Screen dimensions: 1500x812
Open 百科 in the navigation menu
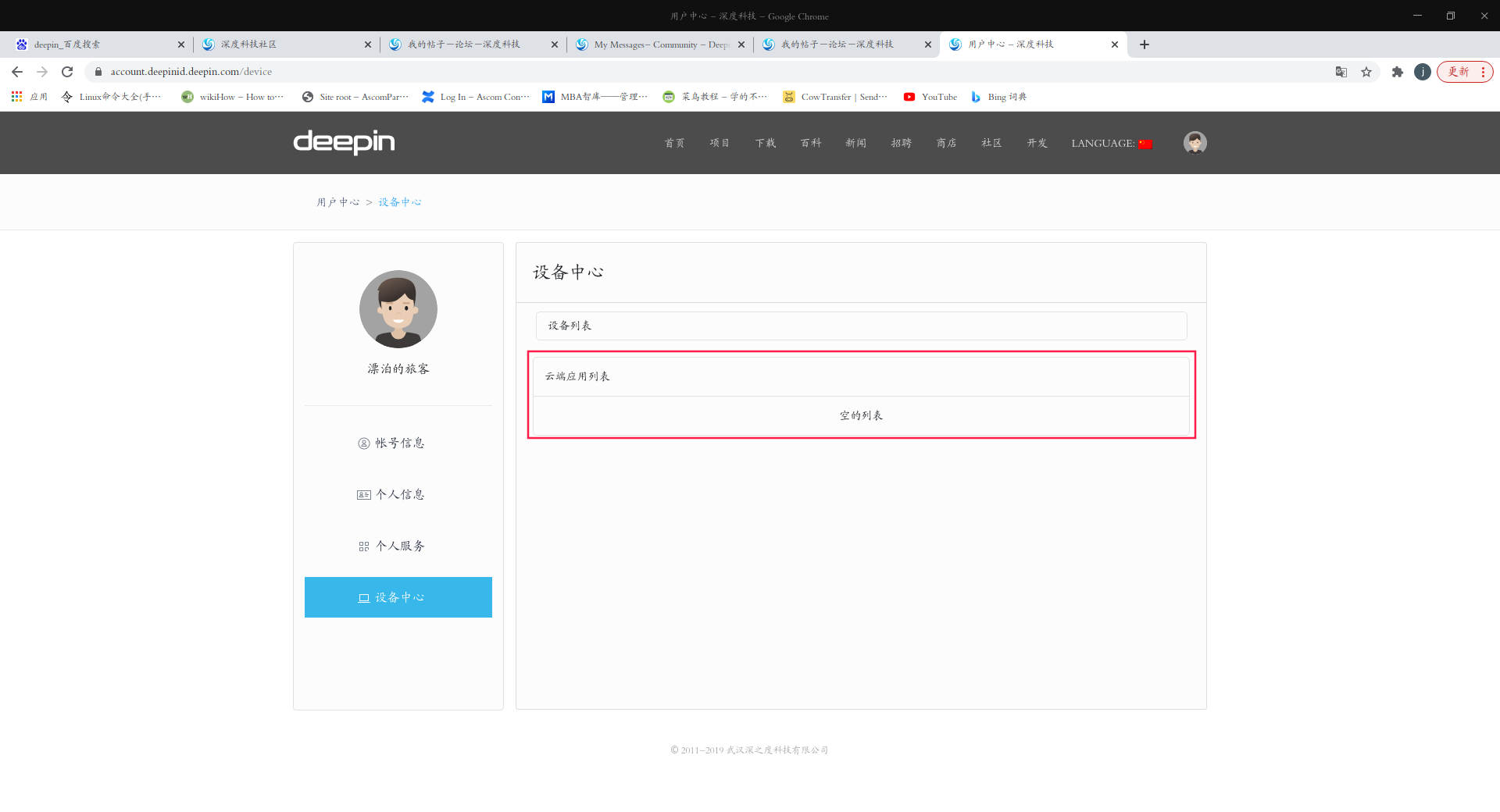pos(811,143)
